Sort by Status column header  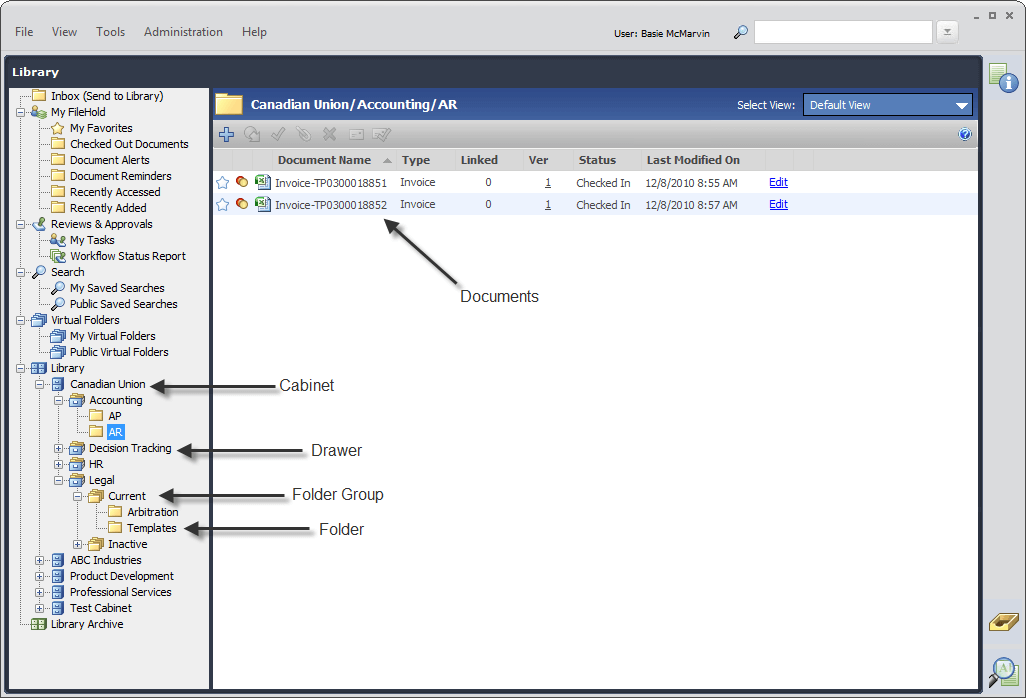click(597, 160)
